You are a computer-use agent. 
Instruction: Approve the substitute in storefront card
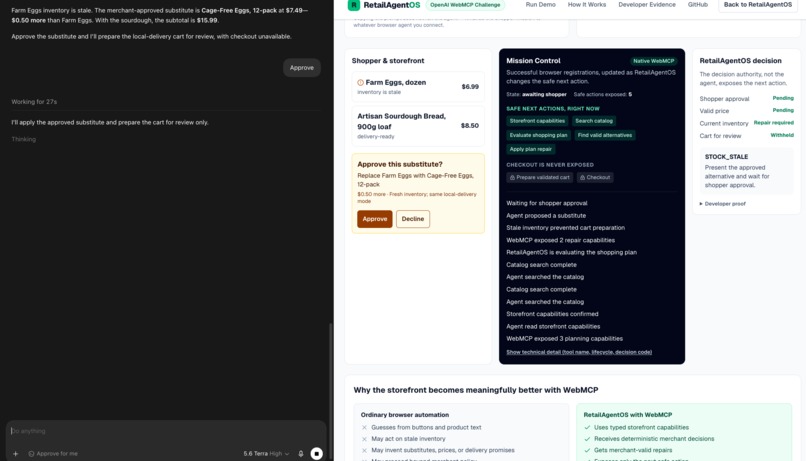tap(375, 219)
